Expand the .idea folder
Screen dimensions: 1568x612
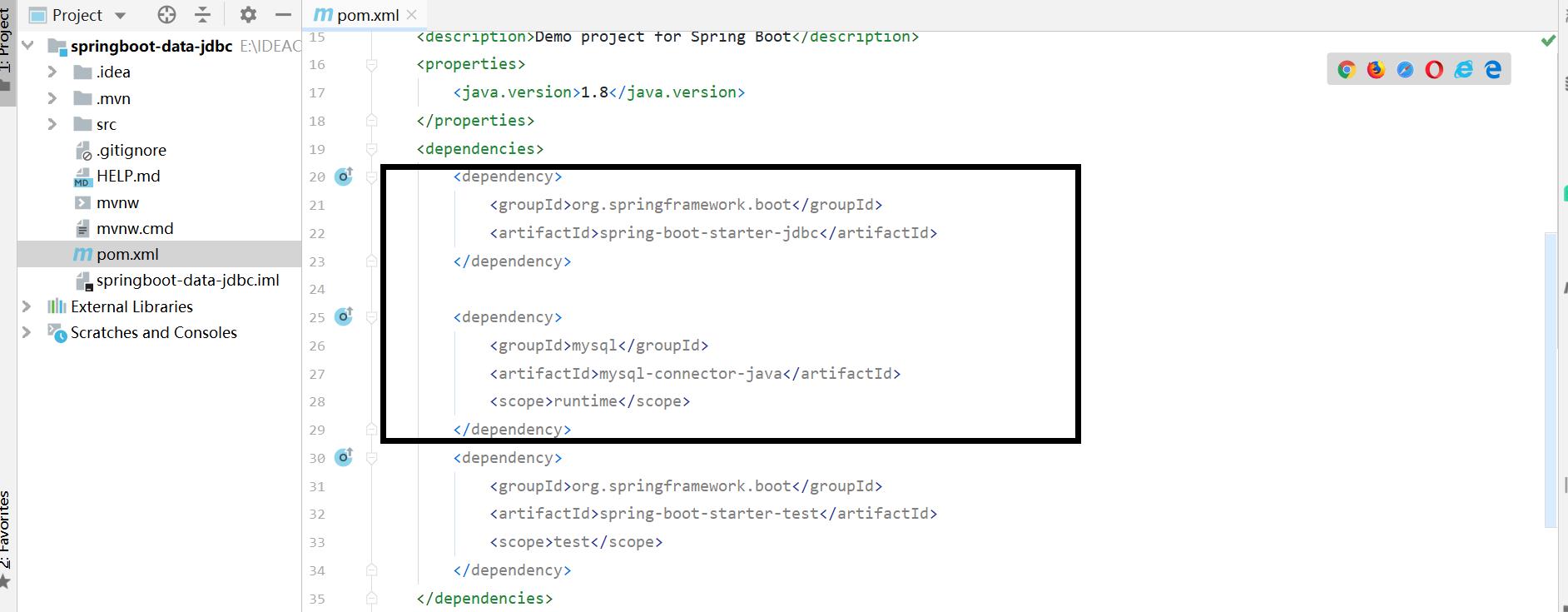tap(52, 72)
